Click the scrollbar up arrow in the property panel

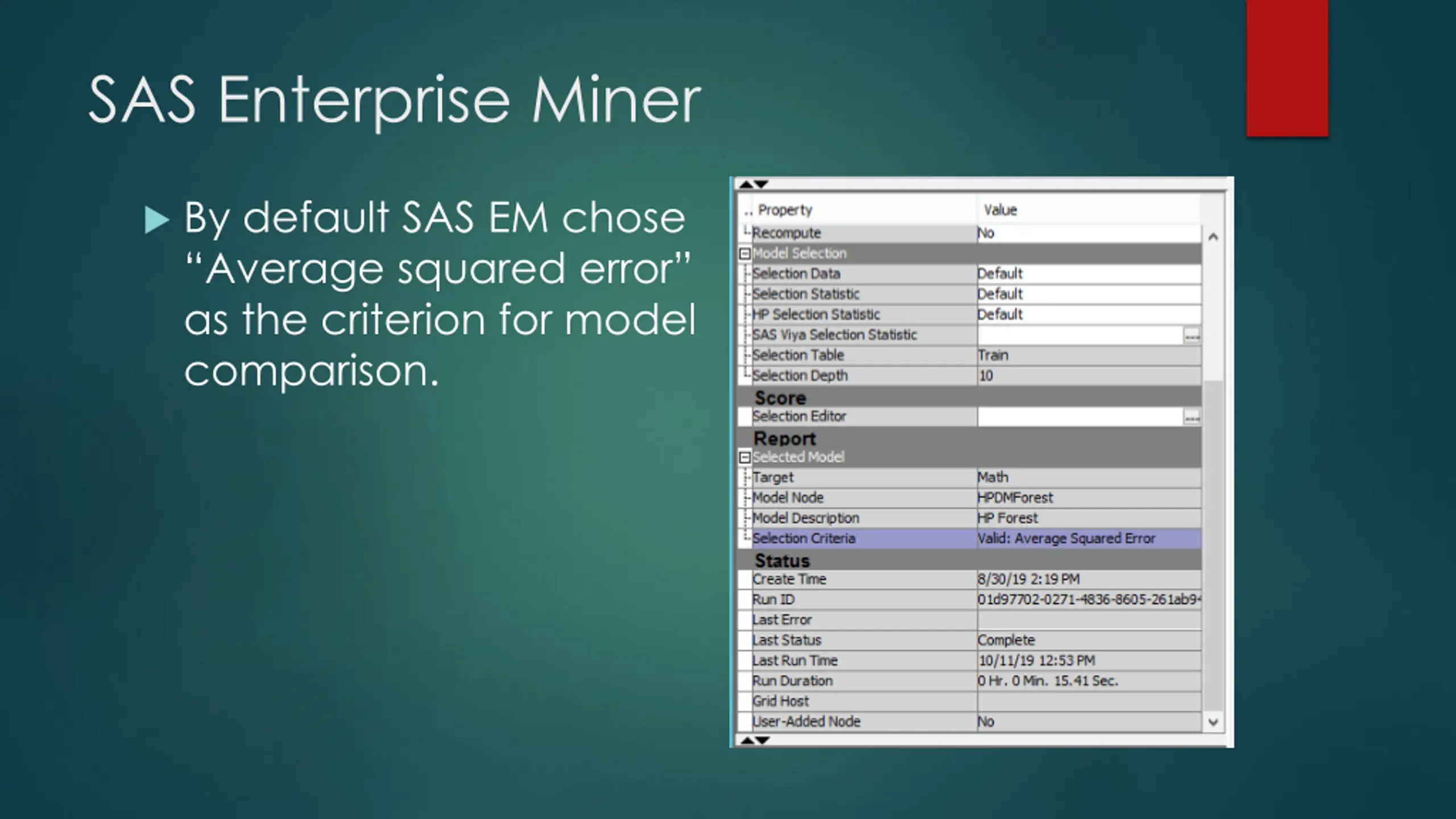[1213, 237]
